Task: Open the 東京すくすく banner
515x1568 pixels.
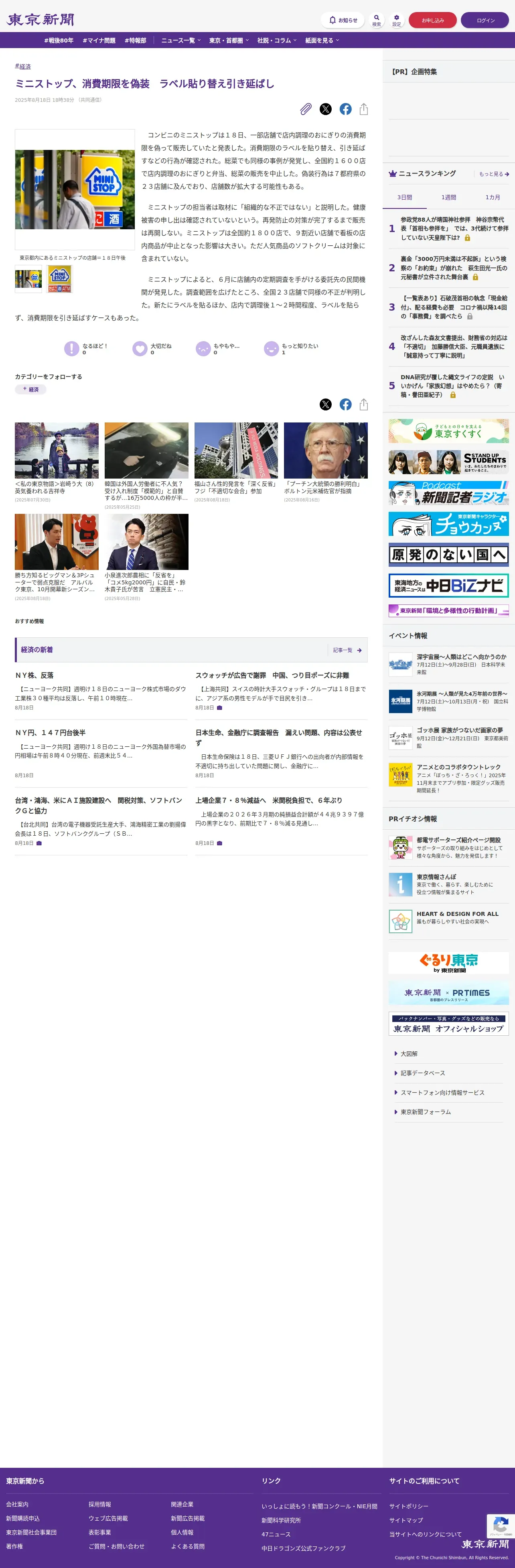Action: coord(448,430)
